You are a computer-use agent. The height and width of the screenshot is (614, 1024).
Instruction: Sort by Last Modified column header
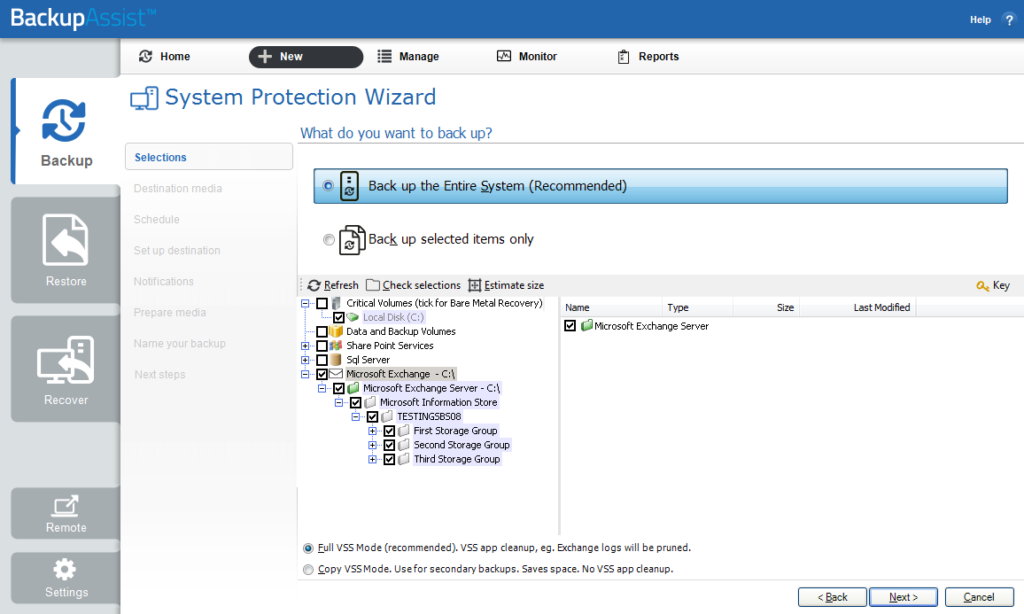(881, 308)
